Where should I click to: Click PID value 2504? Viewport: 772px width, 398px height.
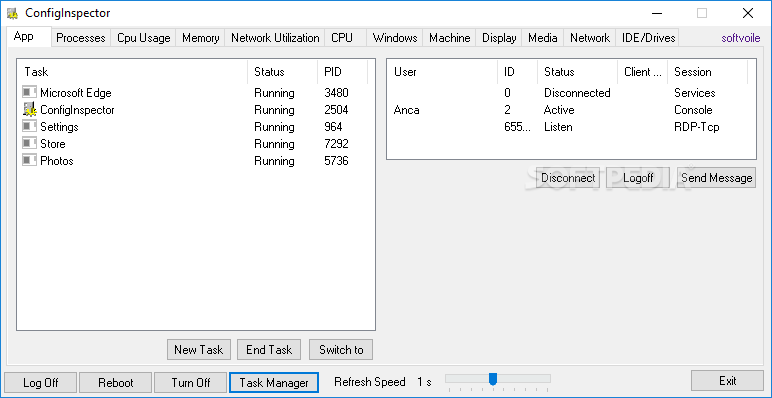[x=336, y=110]
